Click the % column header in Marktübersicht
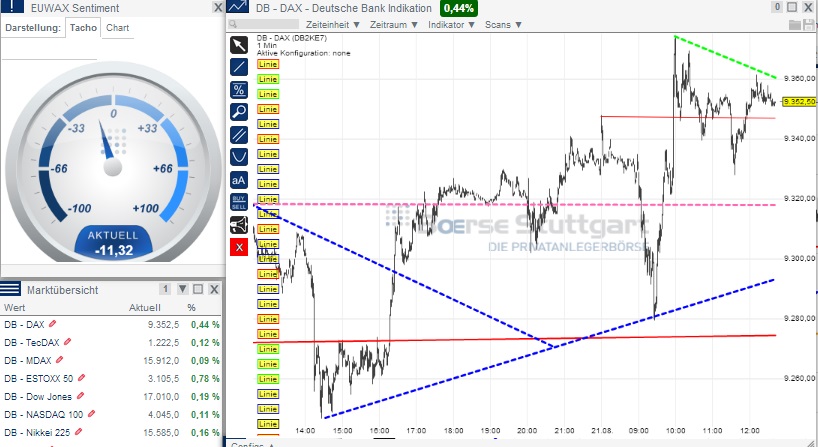Viewport: 818px width, 447px height. click(x=191, y=308)
